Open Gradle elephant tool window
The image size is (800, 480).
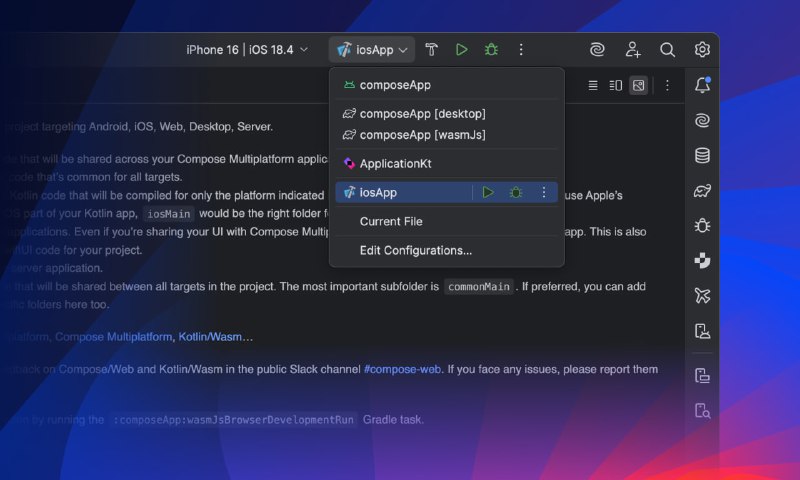(x=703, y=191)
